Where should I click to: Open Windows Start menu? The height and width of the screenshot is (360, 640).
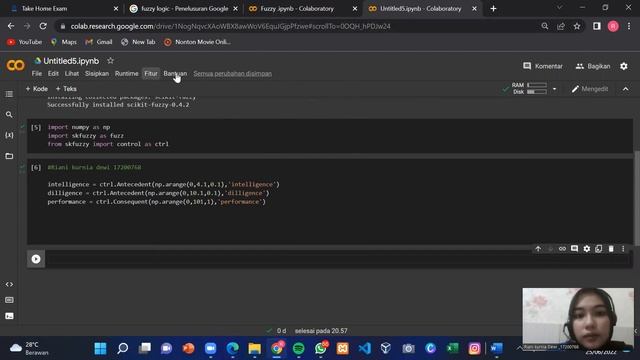100,349
